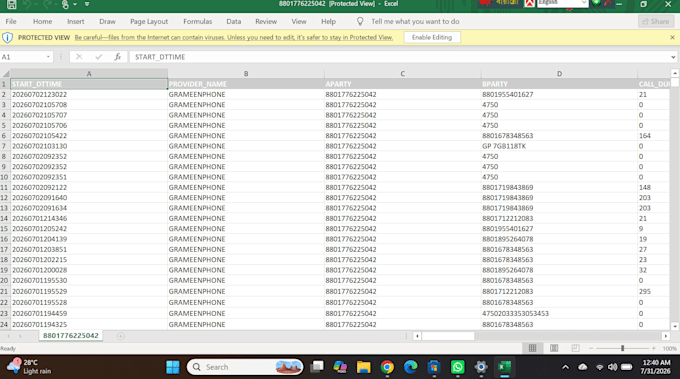Click the Name Box showing A1
The height and width of the screenshot is (379, 680).
pos(22,57)
